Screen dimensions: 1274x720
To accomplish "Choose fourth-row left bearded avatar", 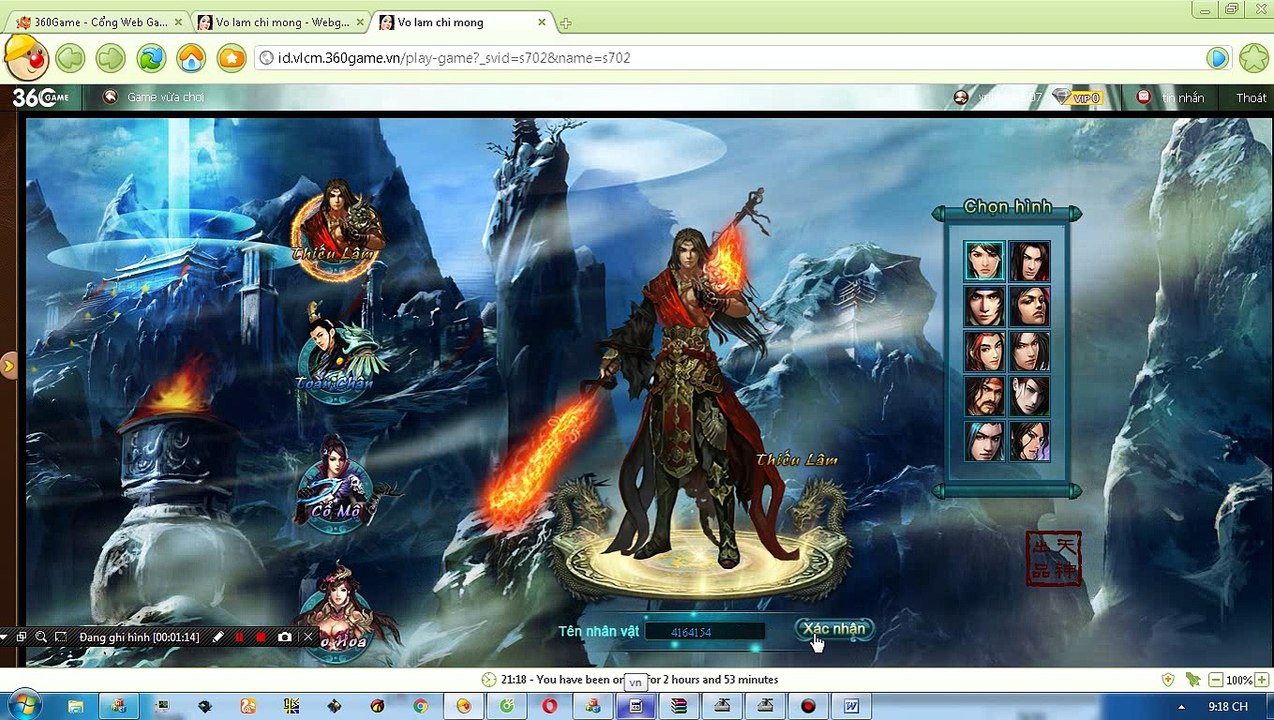I will point(984,396).
